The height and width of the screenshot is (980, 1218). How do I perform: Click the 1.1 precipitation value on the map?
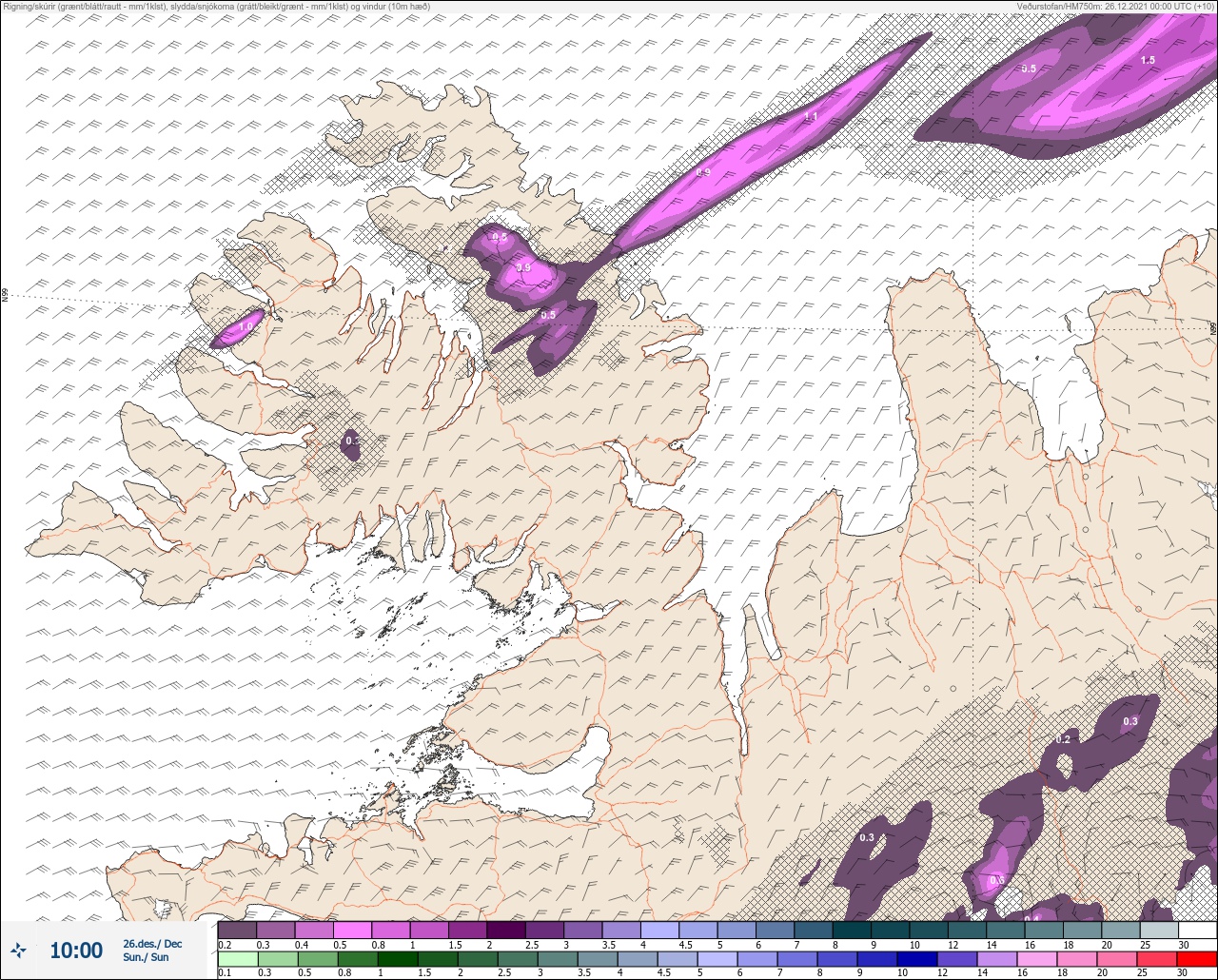(x=812, y=116)
